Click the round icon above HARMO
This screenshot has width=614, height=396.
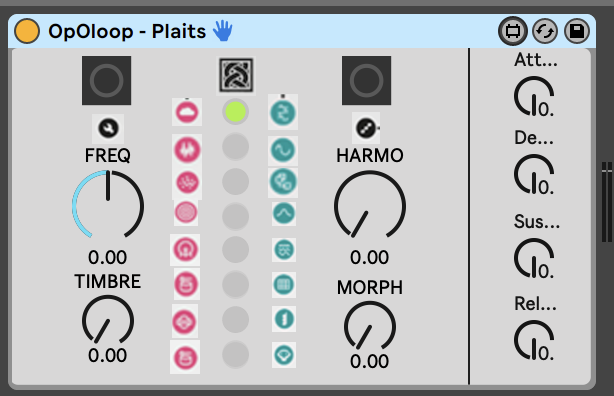click(x=366, y=128)
